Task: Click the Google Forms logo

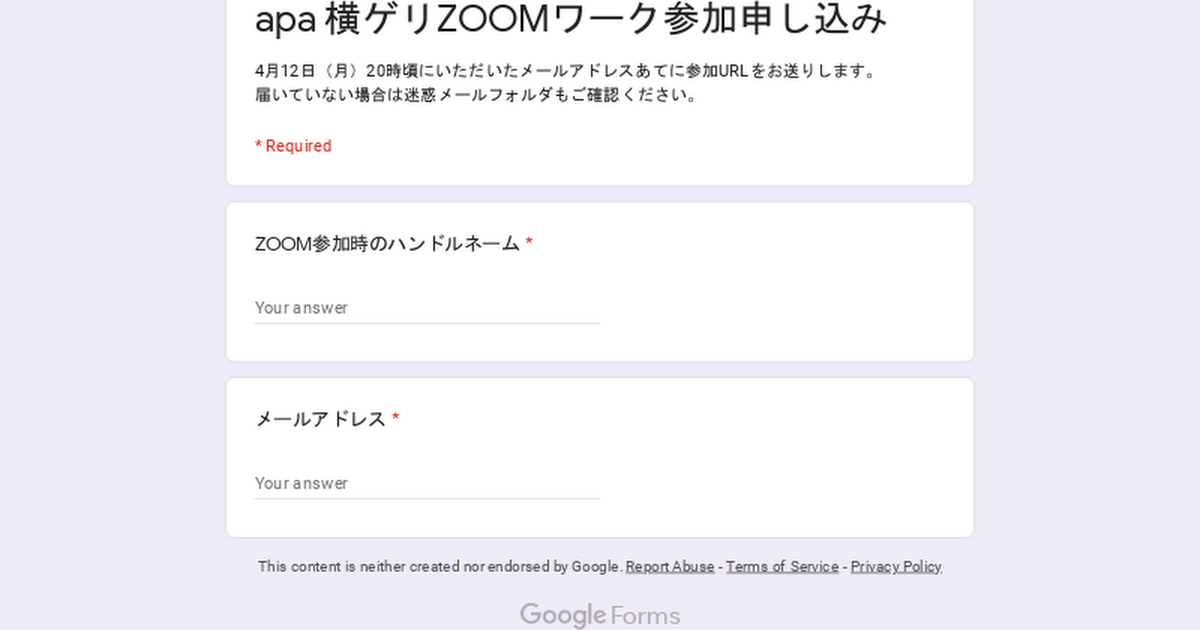Action: [600, 615]
